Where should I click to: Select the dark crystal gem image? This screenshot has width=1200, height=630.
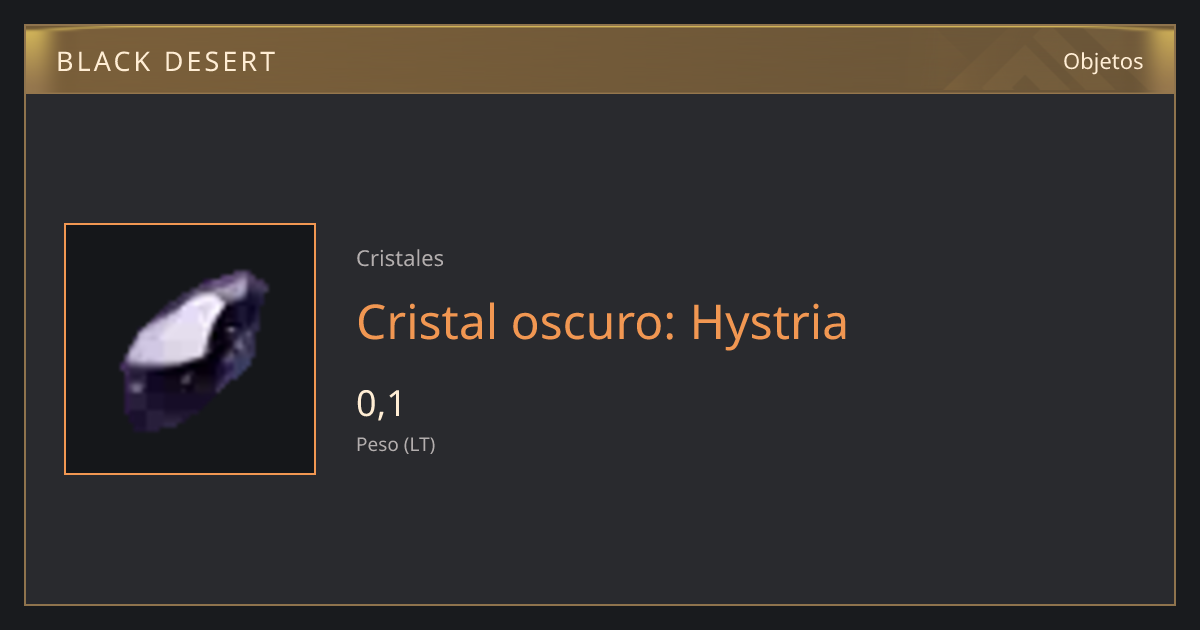coord(196,350)
